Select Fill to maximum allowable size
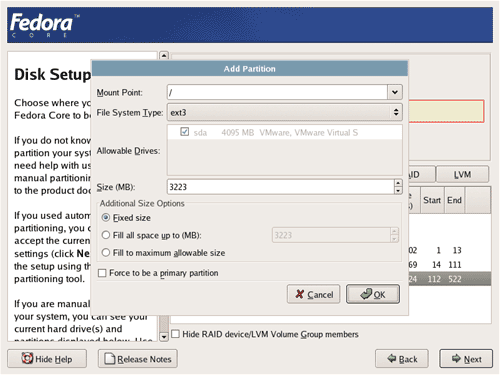 pos(106,253)
